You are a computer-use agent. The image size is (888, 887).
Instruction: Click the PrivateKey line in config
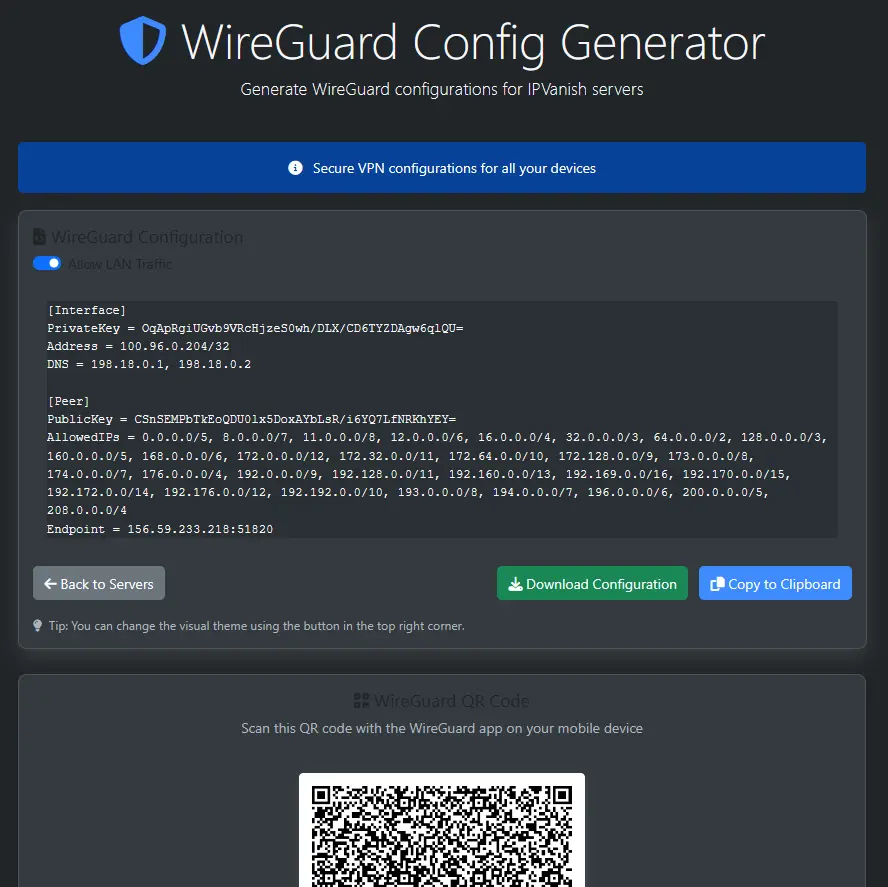click(255, 328)
